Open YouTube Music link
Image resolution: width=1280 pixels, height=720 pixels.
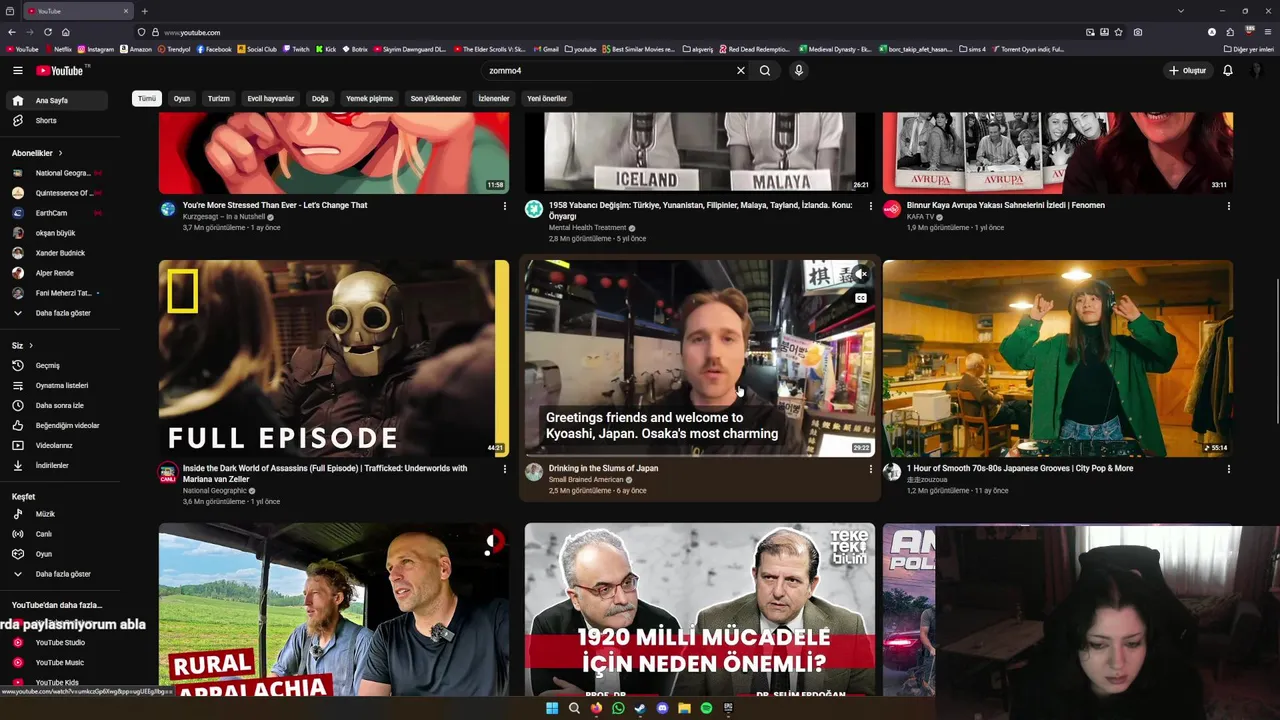[56, 663]
